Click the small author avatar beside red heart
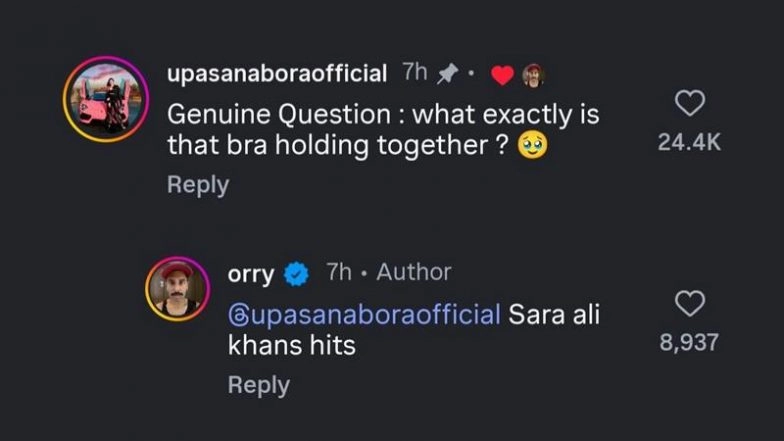The image size is (784, 441). [x=533, y=74]
